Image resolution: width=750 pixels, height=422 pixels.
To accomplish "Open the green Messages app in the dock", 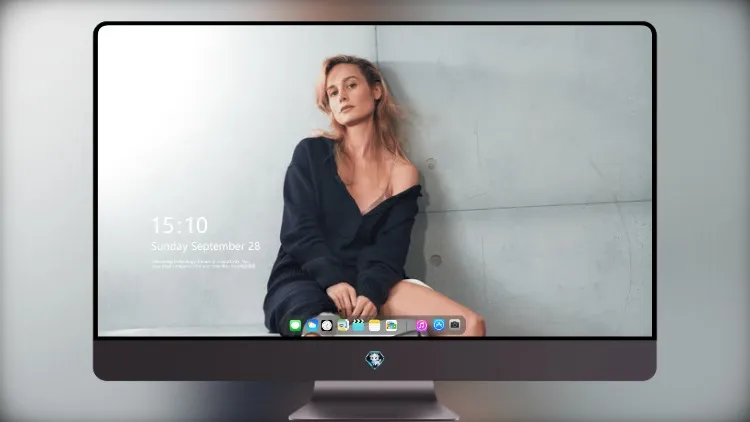I will click(x=295, y=326).
